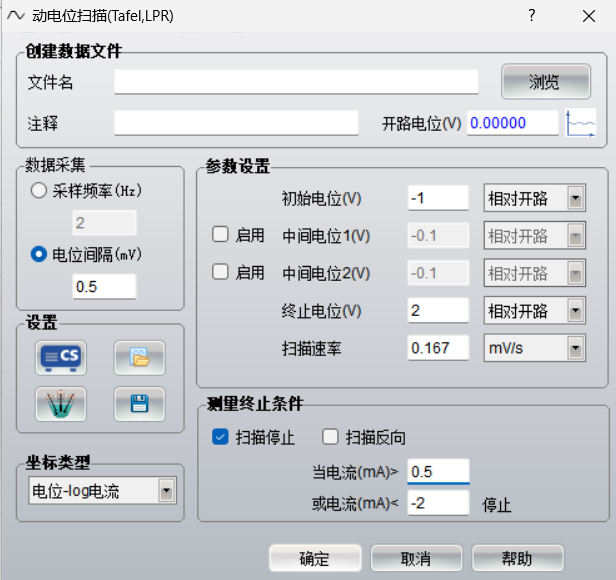Image resolution: width=616 pixels, height=580 pixels.
Task: Open the electrode cell setup icon
Action: 61,404
